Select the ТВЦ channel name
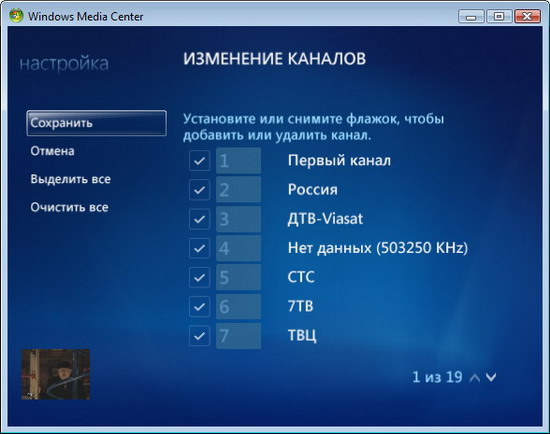Image resolution: width=550 pixels, height=434 pixels. click(302, 336)
